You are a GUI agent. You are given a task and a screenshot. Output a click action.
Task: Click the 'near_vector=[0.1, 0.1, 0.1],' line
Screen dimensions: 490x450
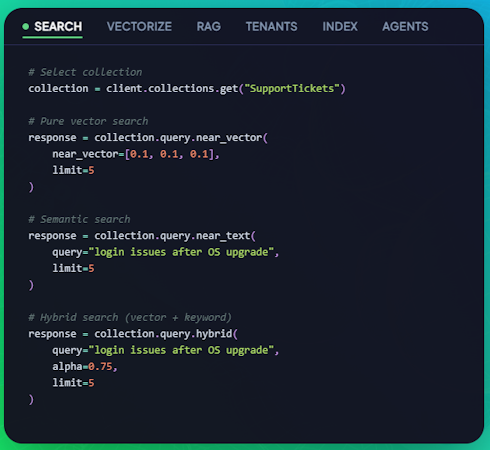pyautogui.click(x=136, y=154)
